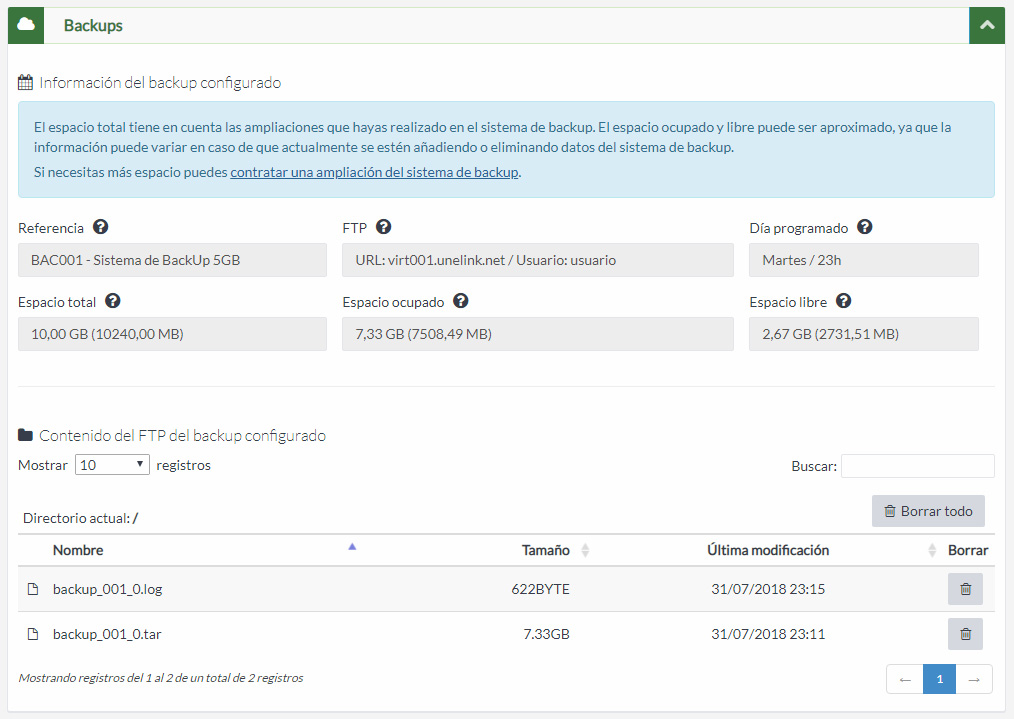Sort table by Tamaño column
The height and width of the screenshot is (719, 1014).
pos(547,550)
